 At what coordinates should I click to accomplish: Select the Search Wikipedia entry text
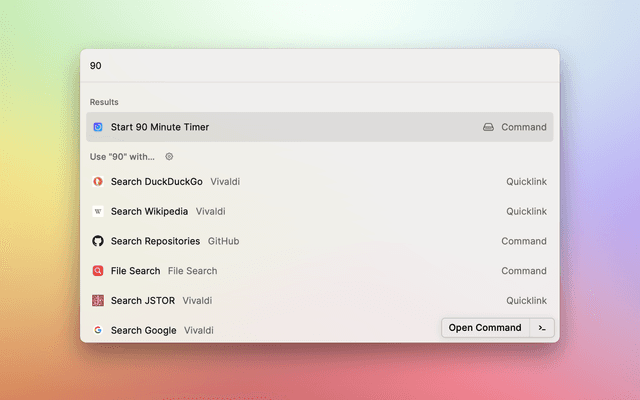tap(149, 212)
